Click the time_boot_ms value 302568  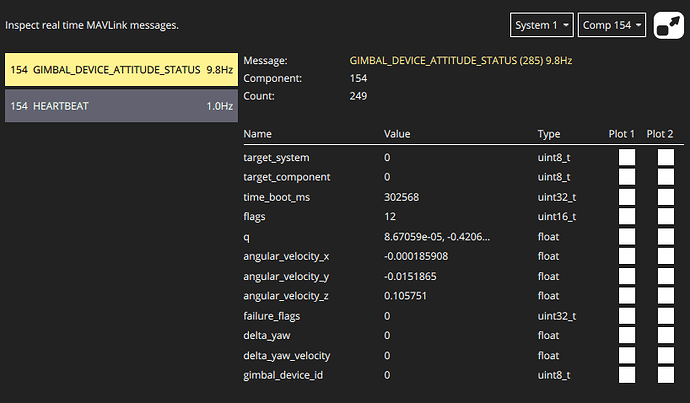pyautogui.click(x=401, y=197)
